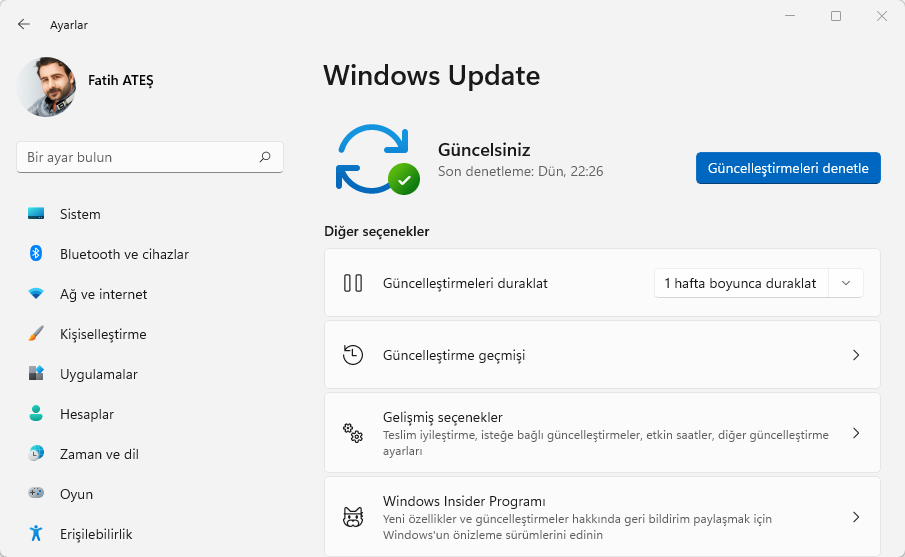This screenshot has width=905, height=557.
Task: Open Sistem settings icon
Action: 36,214
